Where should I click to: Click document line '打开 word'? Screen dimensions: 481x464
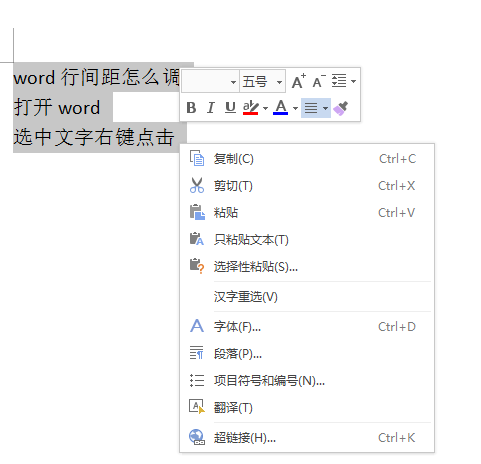pyautogui.click(x=57, y=107)
